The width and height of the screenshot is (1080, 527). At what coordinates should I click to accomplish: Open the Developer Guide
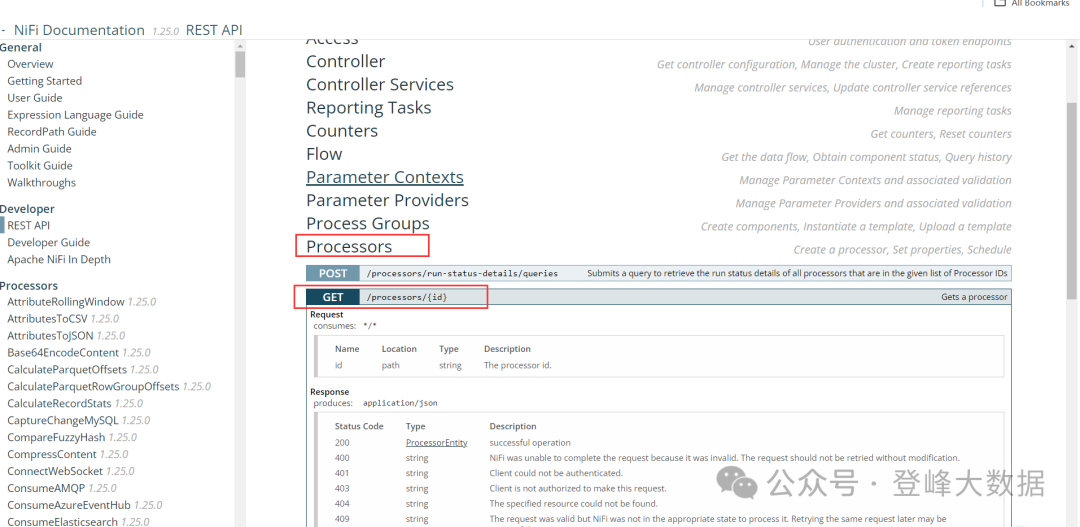48,242
